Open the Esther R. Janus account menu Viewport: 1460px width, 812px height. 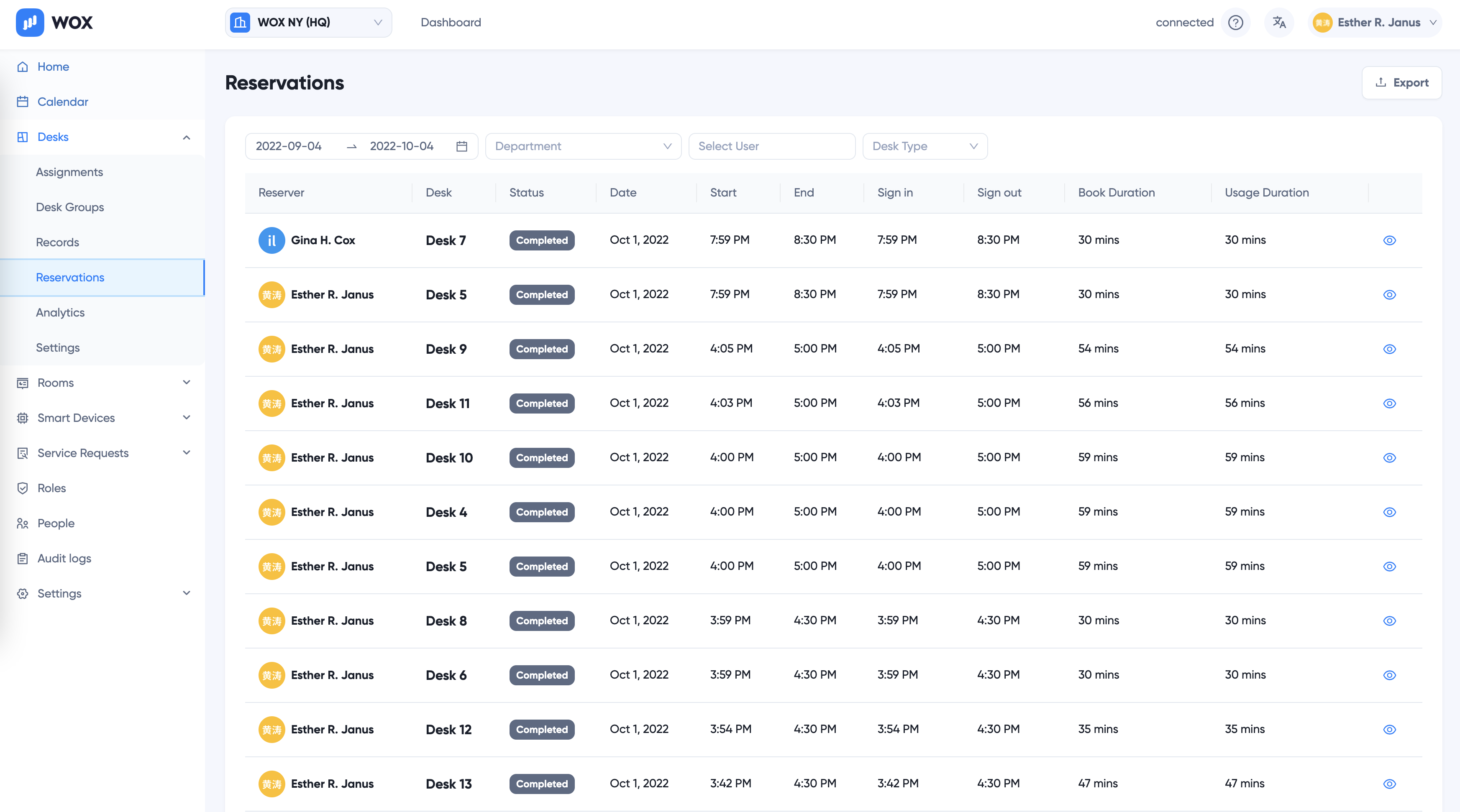[1375, 23]
